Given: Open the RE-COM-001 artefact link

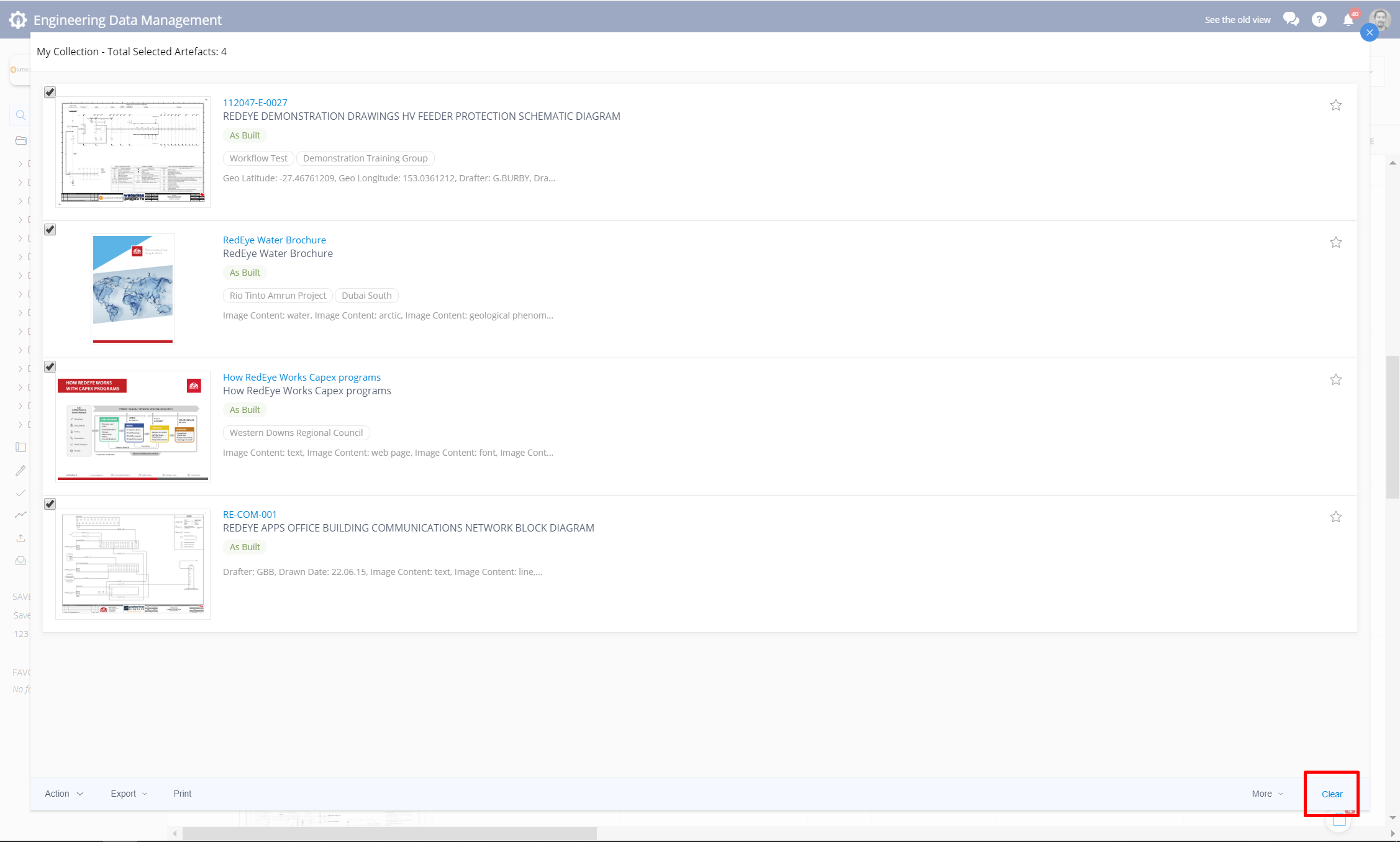Looking at the screenshot, I should (x=250, y=514).
